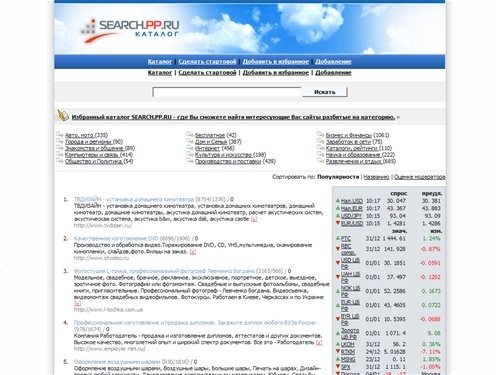The width and height of the screenshot is (500, 375).
Task: Click the red down arrow beside RTKM
Action: [x=338, y=351]
